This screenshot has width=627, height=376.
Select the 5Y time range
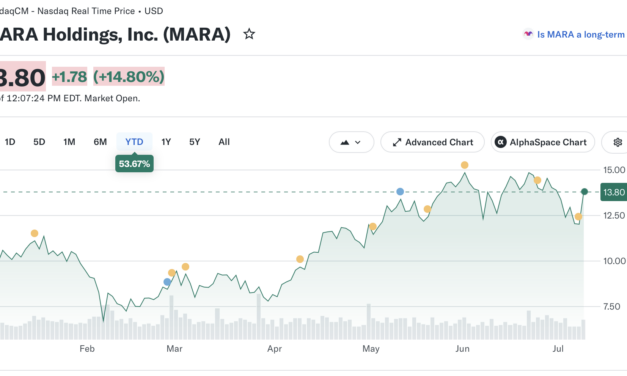click(195, 142)
